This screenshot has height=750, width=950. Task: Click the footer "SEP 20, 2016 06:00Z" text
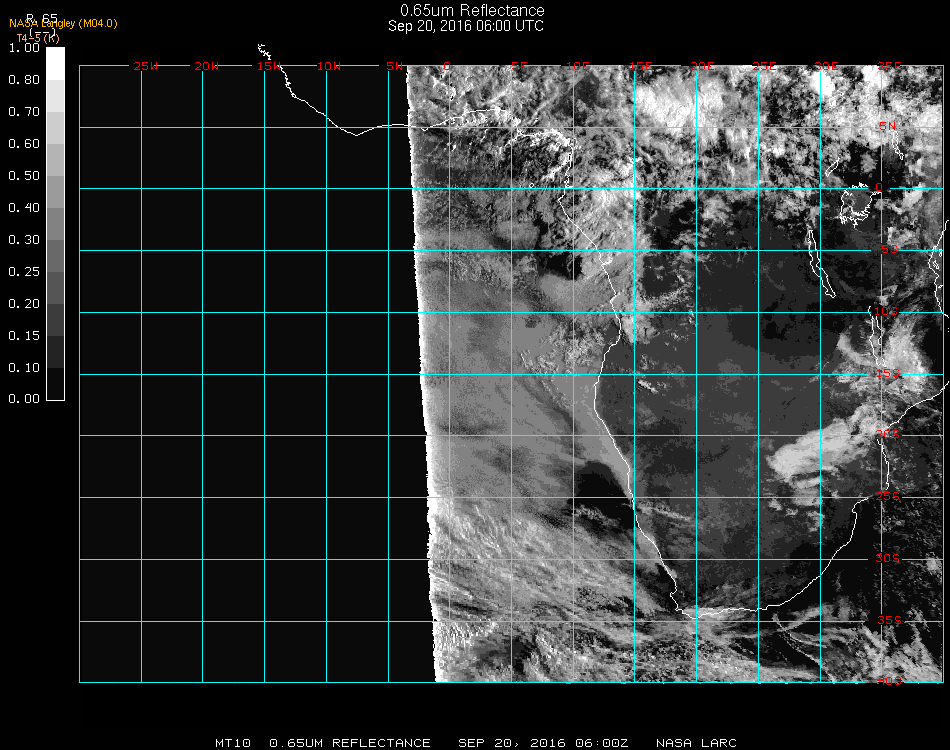click(x=543, y=743)
